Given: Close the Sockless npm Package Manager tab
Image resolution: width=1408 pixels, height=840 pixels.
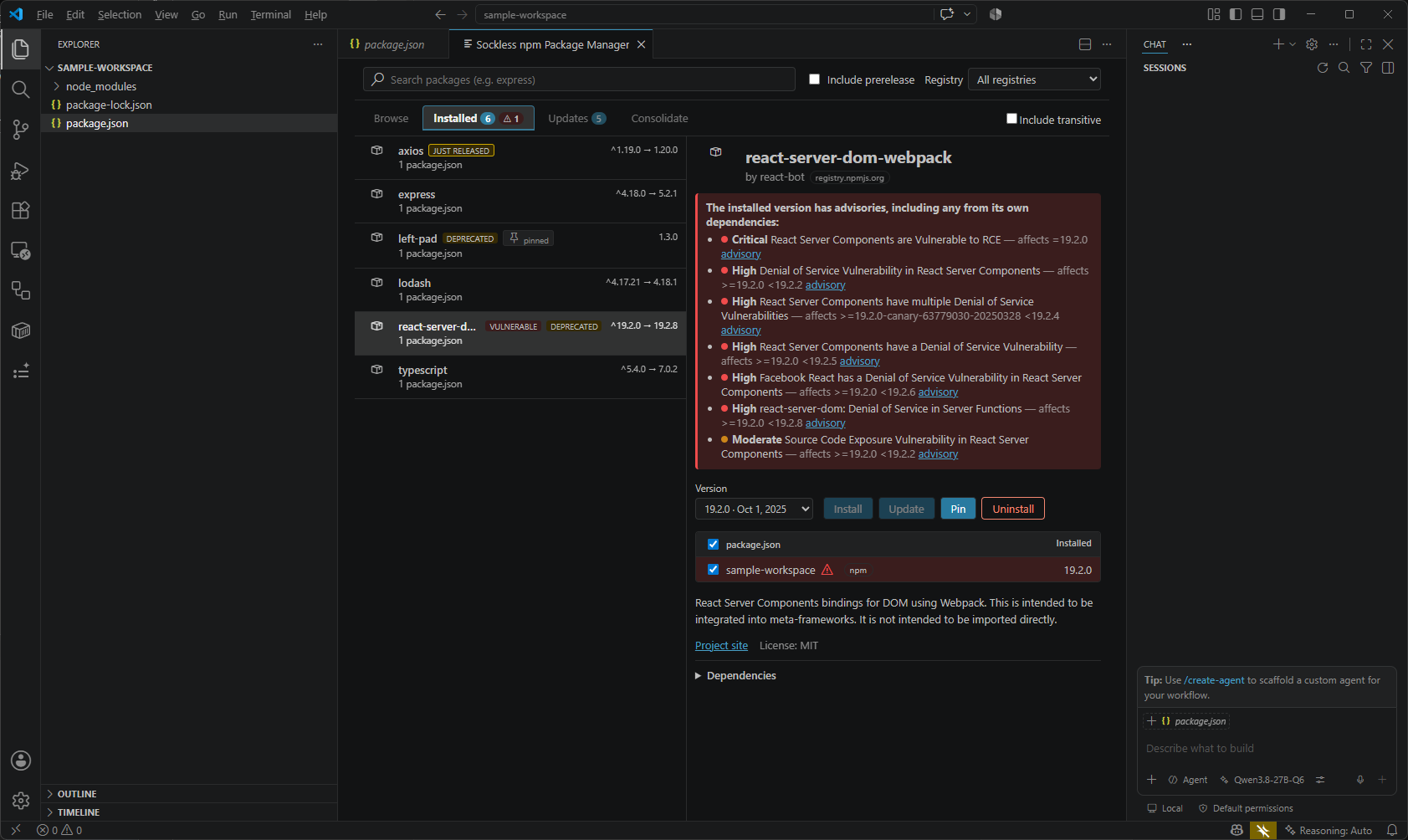Looking at the screenshot, I should coord(642,44).
